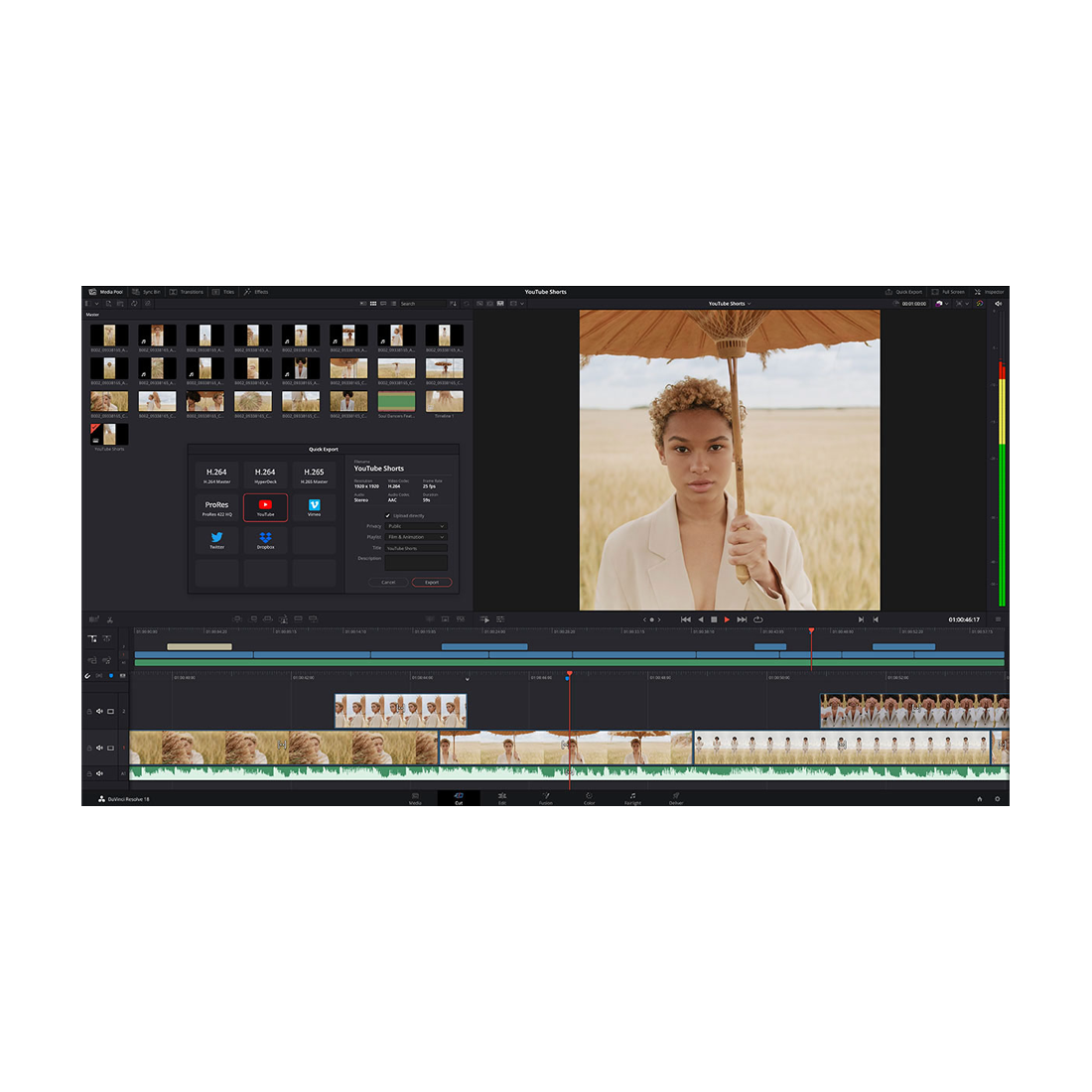This screenshot has width=1092, height=1092.
Task: Toggle the loop playback icon
Action: 757,619
